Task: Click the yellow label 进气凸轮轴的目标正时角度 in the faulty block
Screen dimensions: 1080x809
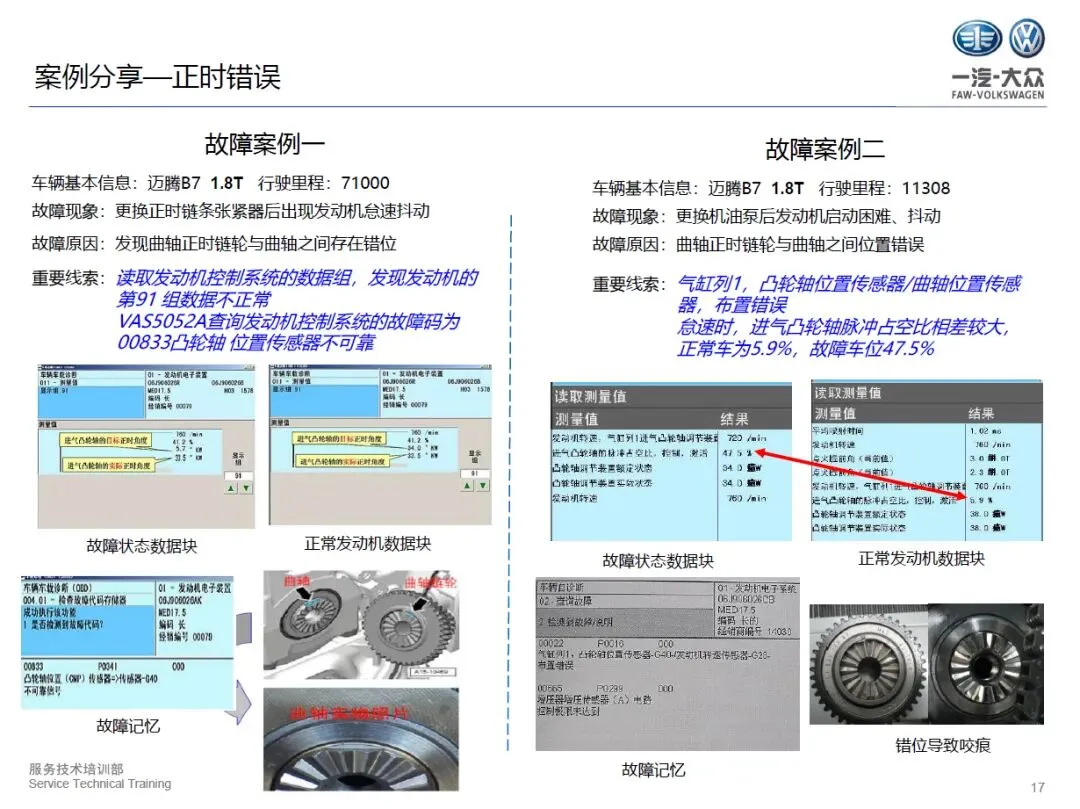Action: click(106, 440)
